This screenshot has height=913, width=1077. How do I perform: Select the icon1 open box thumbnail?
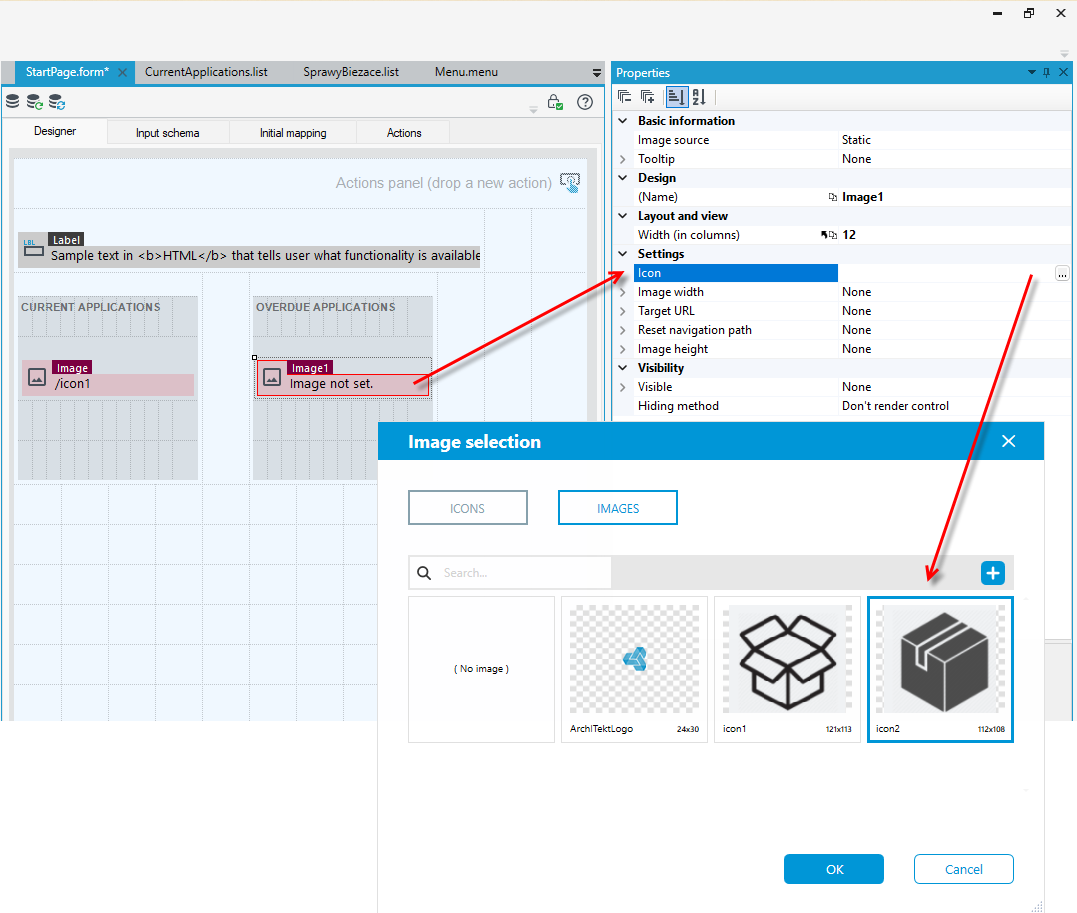pyautogui.click(x=787, y=669)
